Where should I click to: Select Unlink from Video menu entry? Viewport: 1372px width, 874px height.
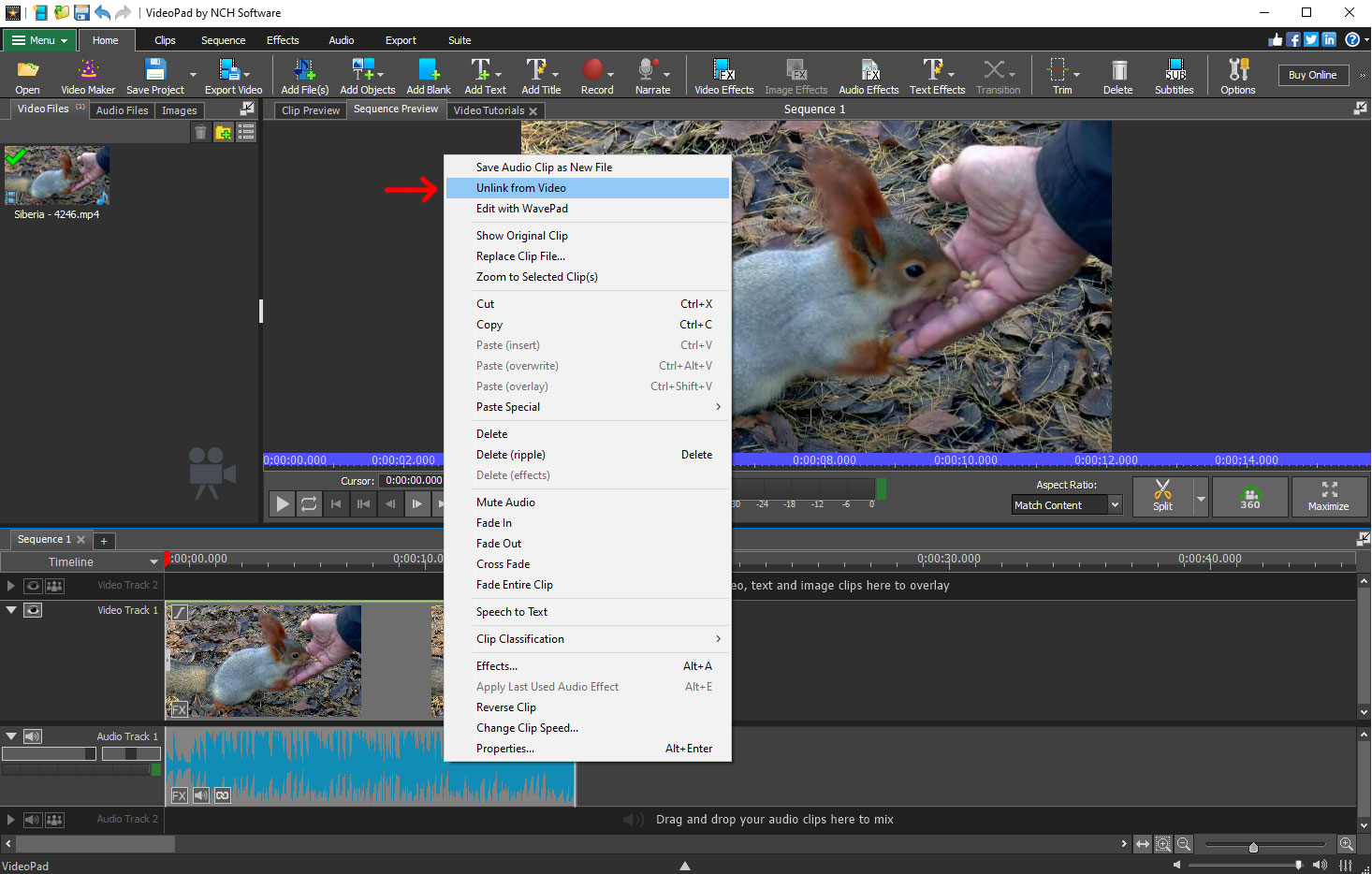click(520, 188)
